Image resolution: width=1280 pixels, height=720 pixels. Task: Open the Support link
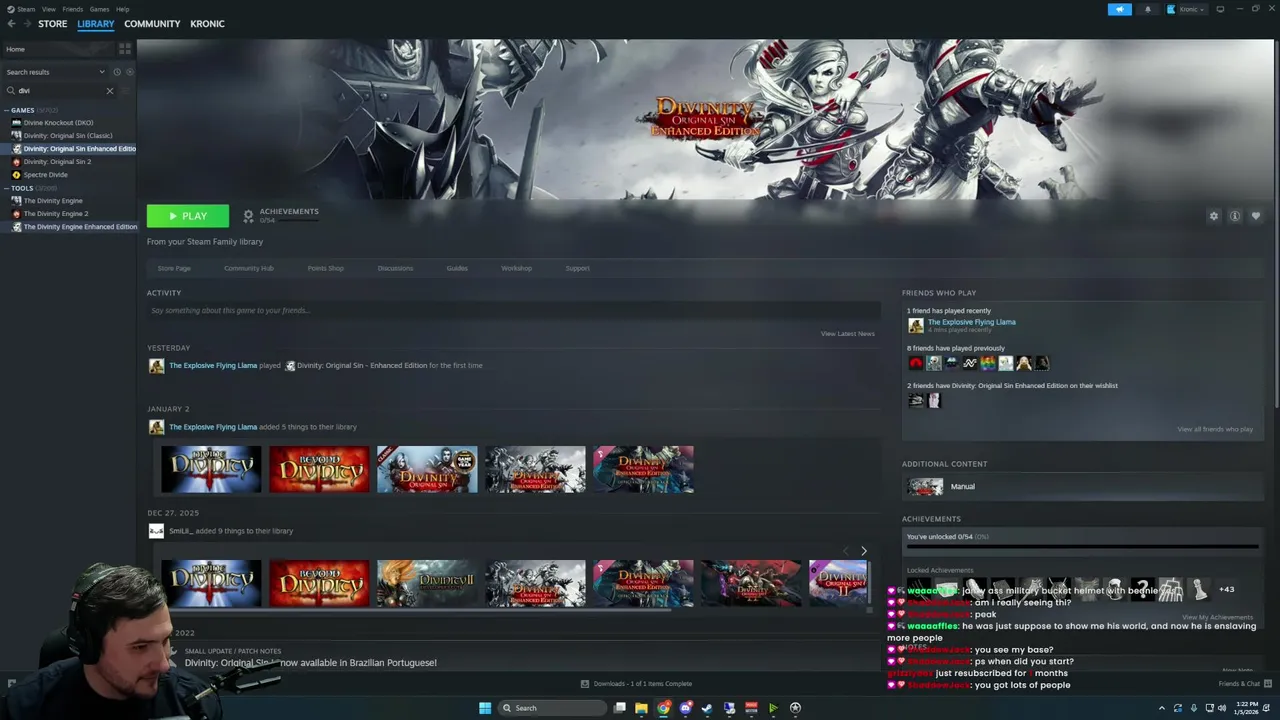[x=577, y=268]
